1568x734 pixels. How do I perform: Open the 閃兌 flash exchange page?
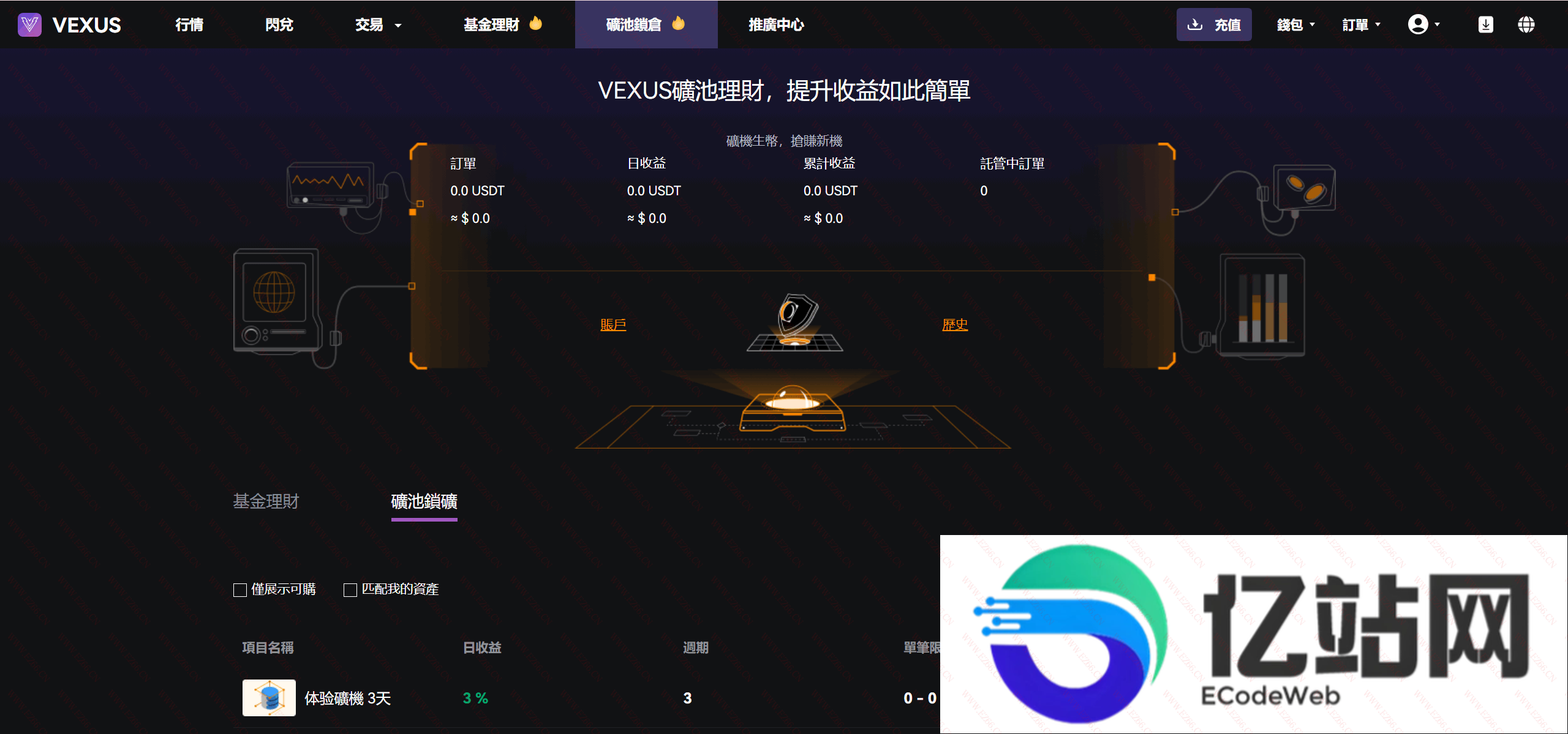[279, 24]
